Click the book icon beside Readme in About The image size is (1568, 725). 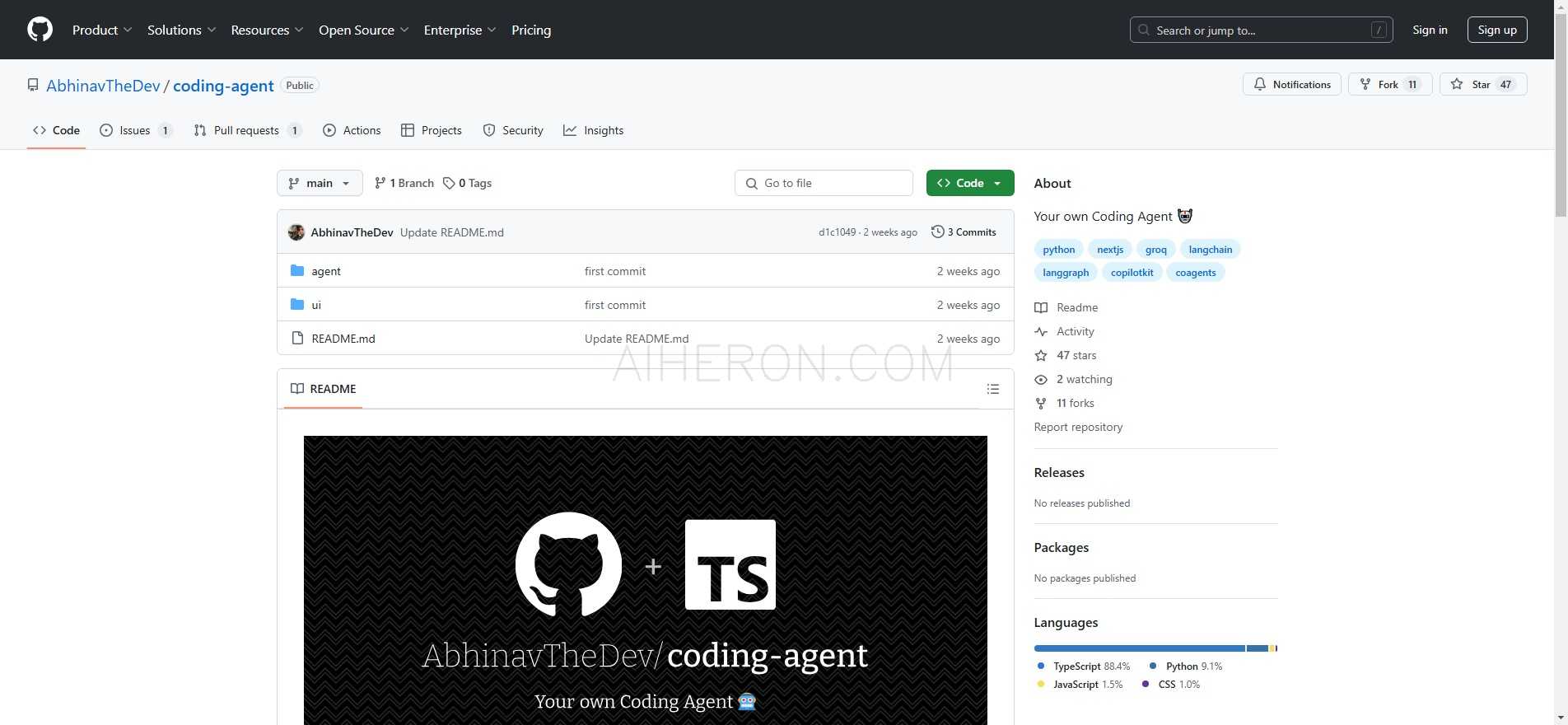(x=1041, y=307)
